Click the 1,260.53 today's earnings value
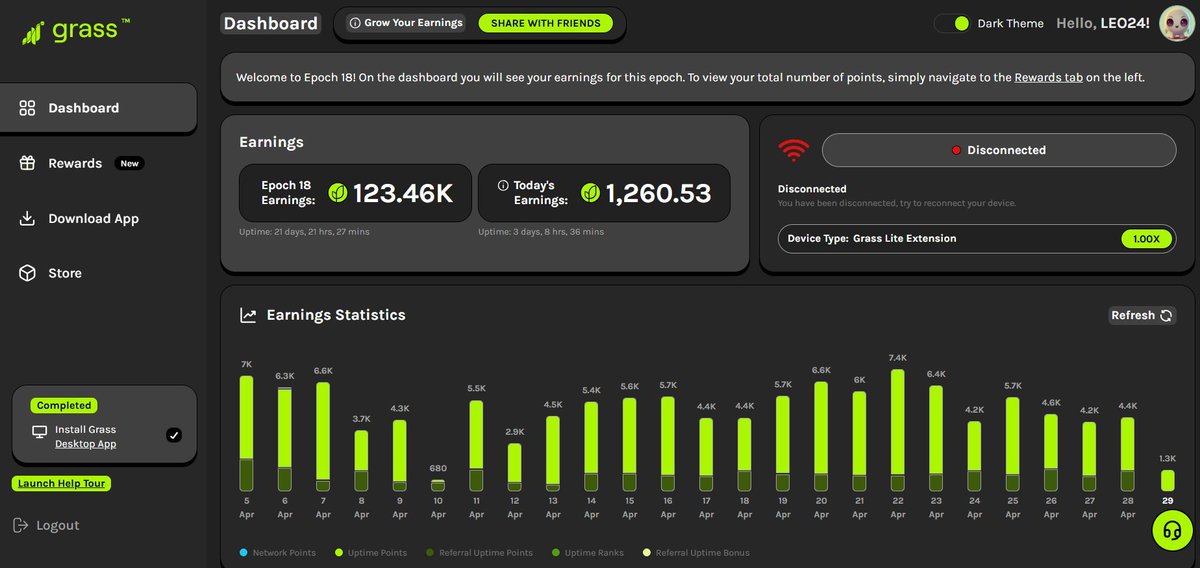 pyautogui.click(x=658, y=193)
